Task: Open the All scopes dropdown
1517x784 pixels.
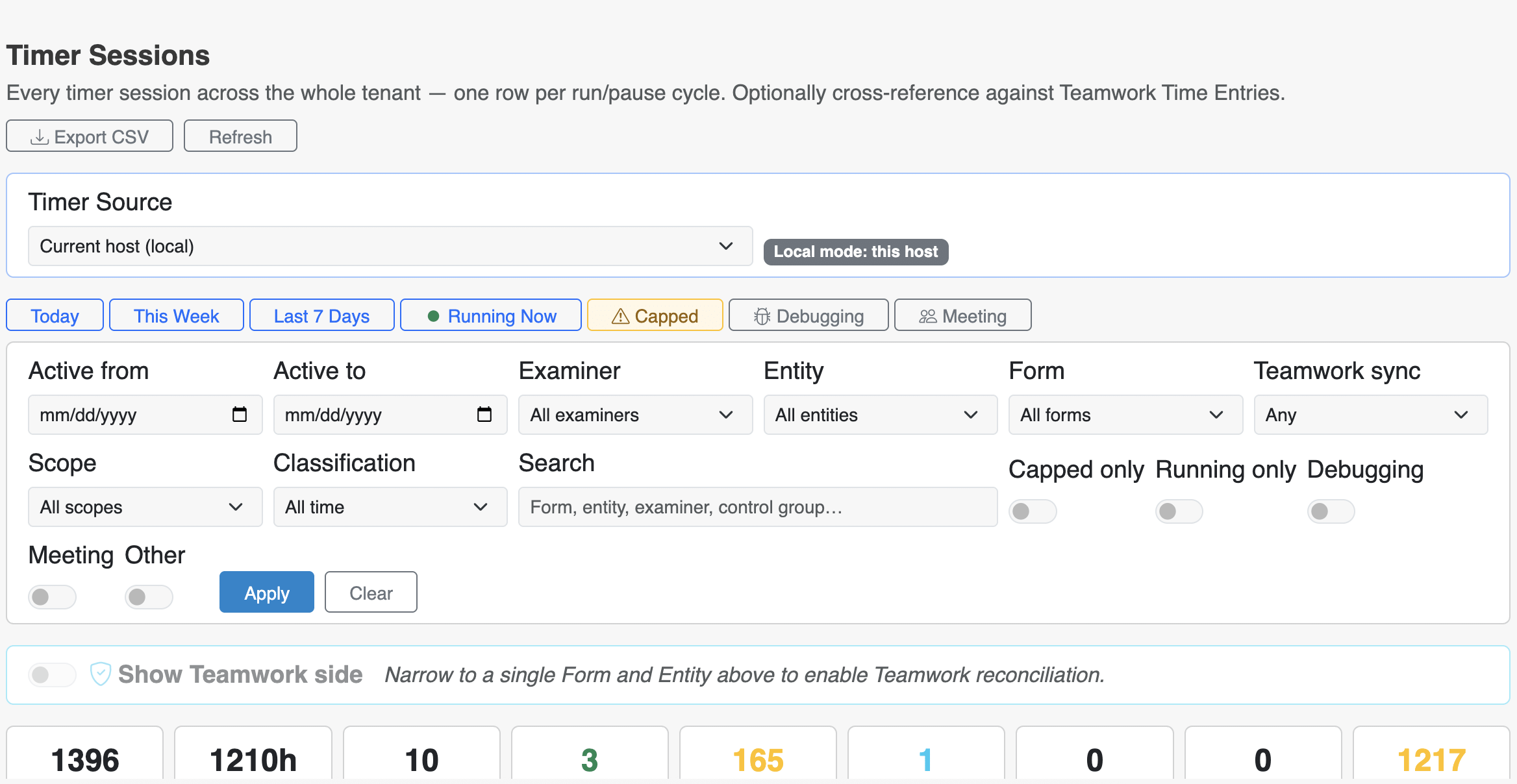Action: pyautogui.click(x=145, y=507)
